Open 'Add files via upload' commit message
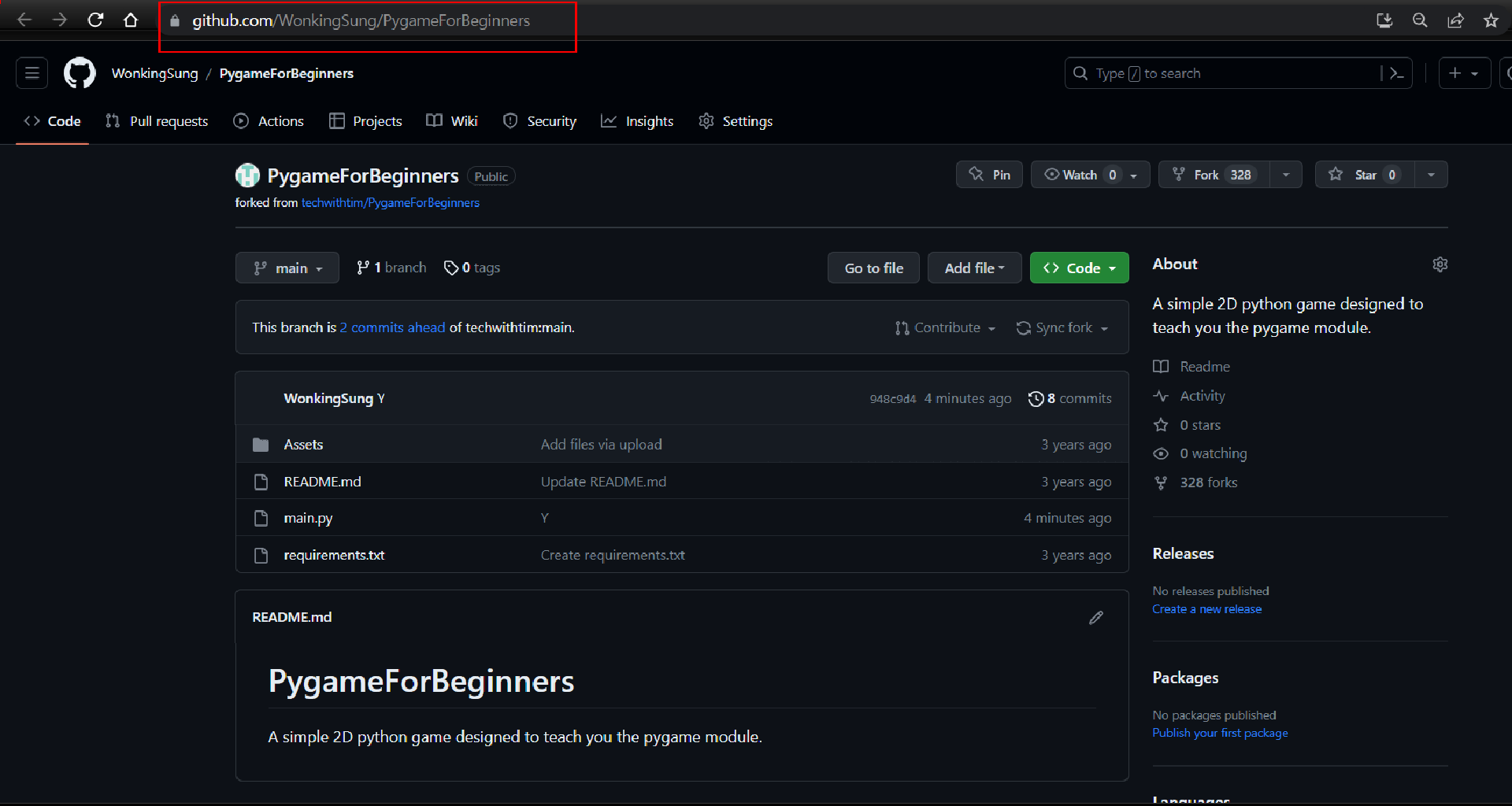1512x806 pixels. (602, 445)
